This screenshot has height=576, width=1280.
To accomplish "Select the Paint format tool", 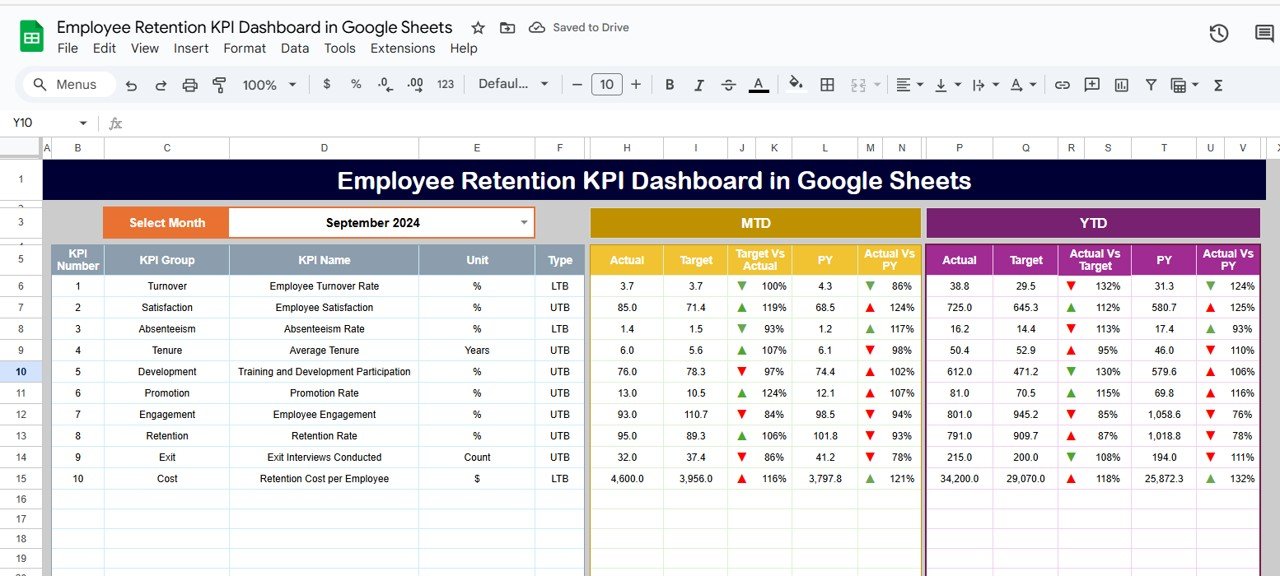I will (218, 84).
